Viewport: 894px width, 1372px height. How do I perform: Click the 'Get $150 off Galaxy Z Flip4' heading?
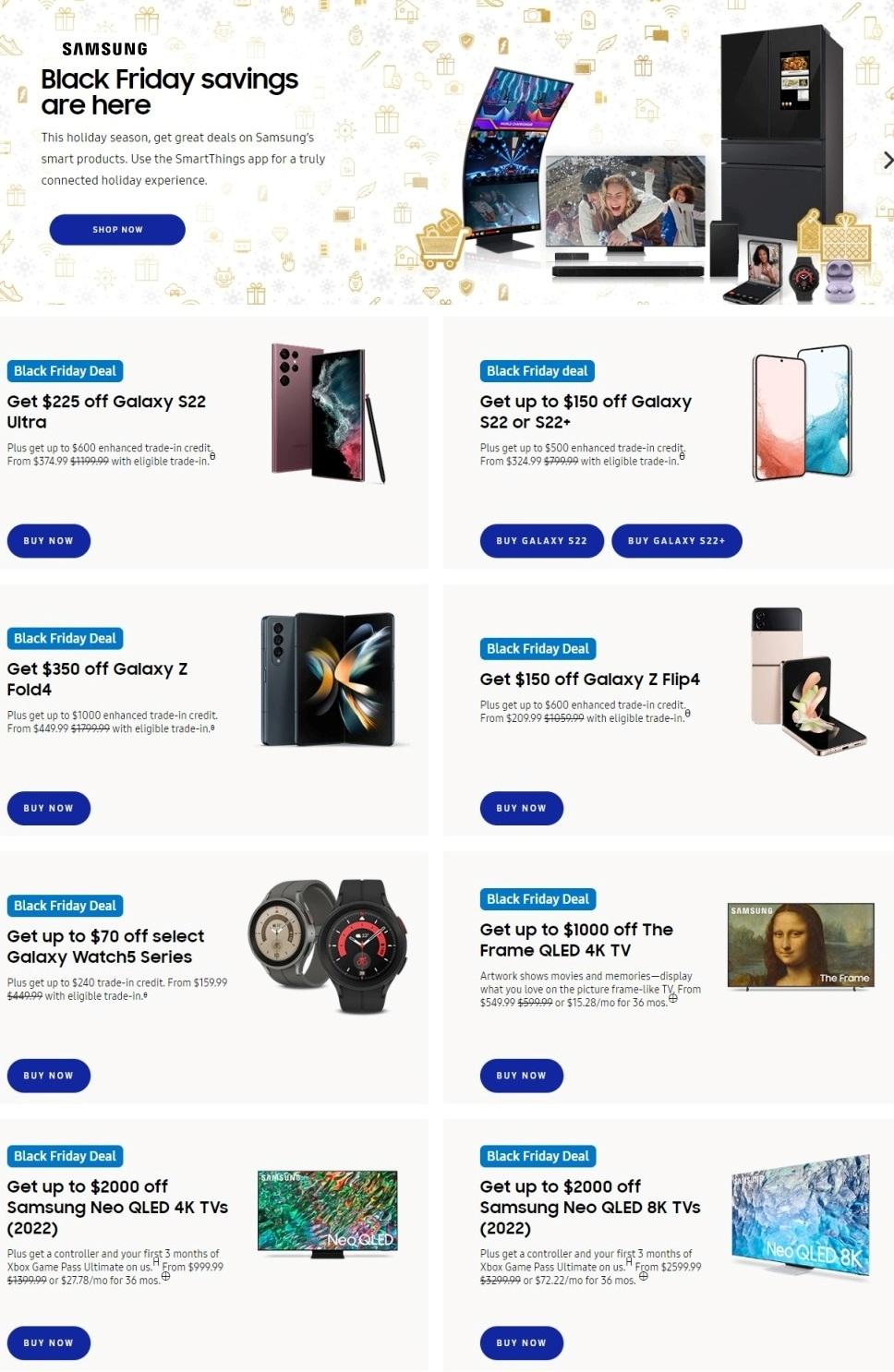tap(589, 680)
